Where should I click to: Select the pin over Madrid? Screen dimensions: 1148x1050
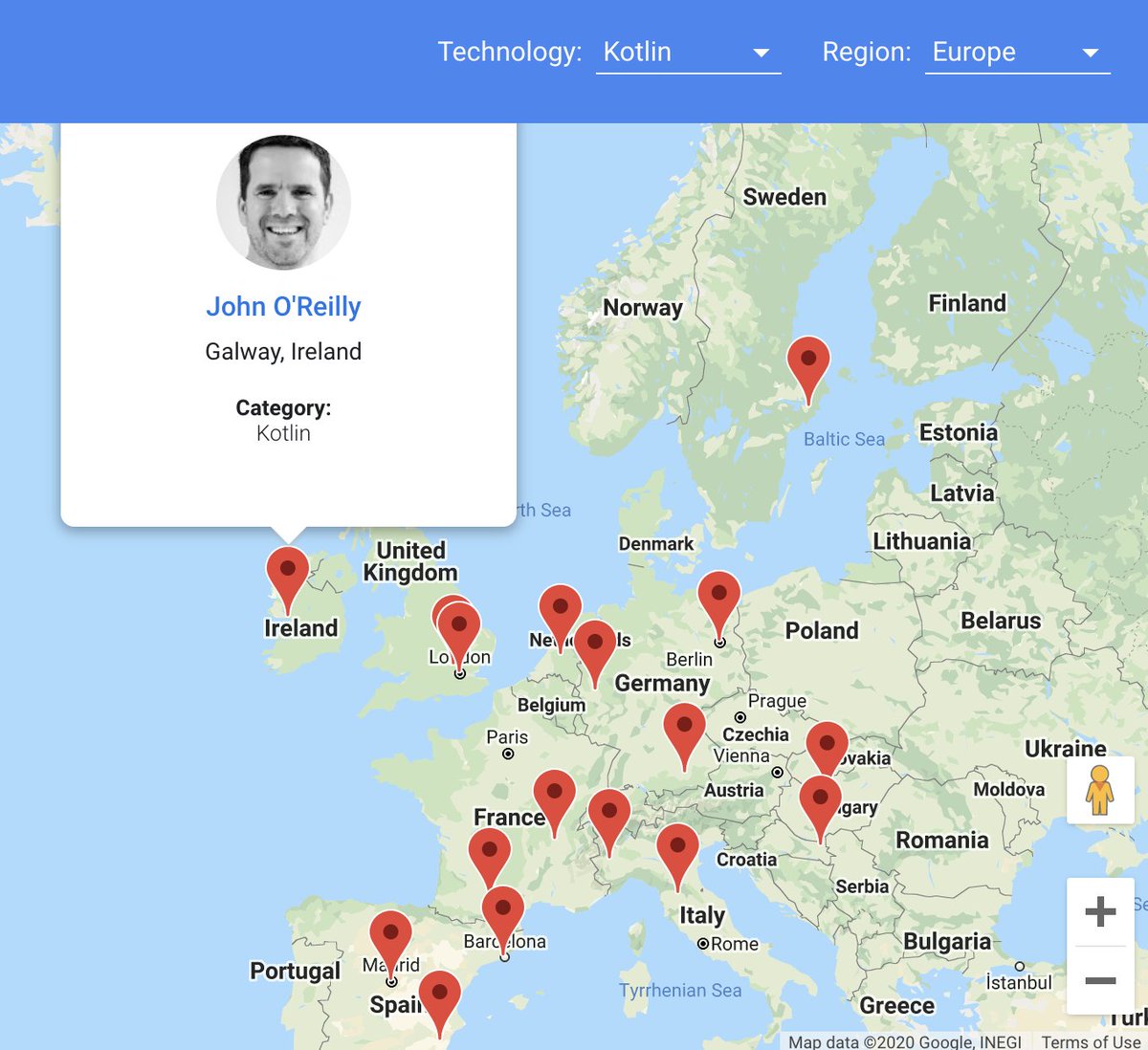click(390, 944)
